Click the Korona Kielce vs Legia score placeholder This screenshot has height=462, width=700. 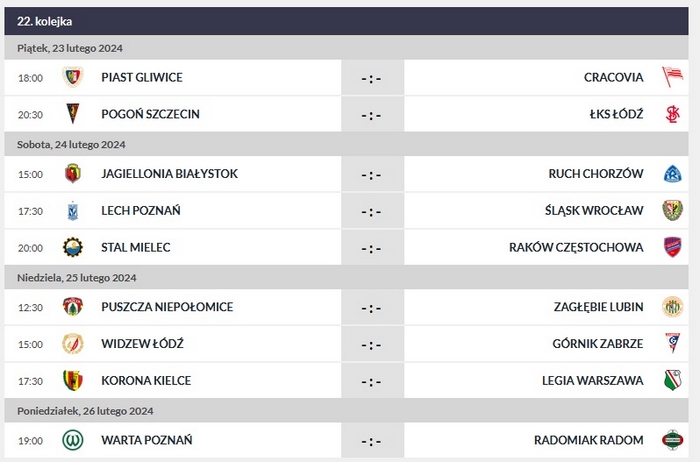tap(372, 380)
